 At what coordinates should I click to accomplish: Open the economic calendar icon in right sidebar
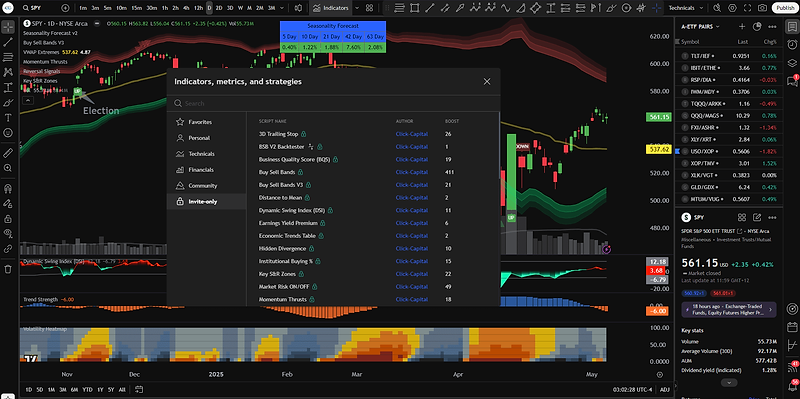pos(792,327)
